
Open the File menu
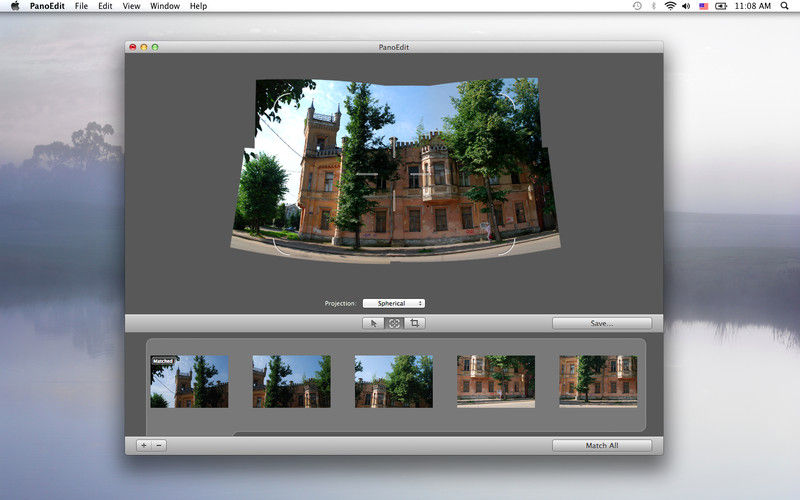coord(81,6)
